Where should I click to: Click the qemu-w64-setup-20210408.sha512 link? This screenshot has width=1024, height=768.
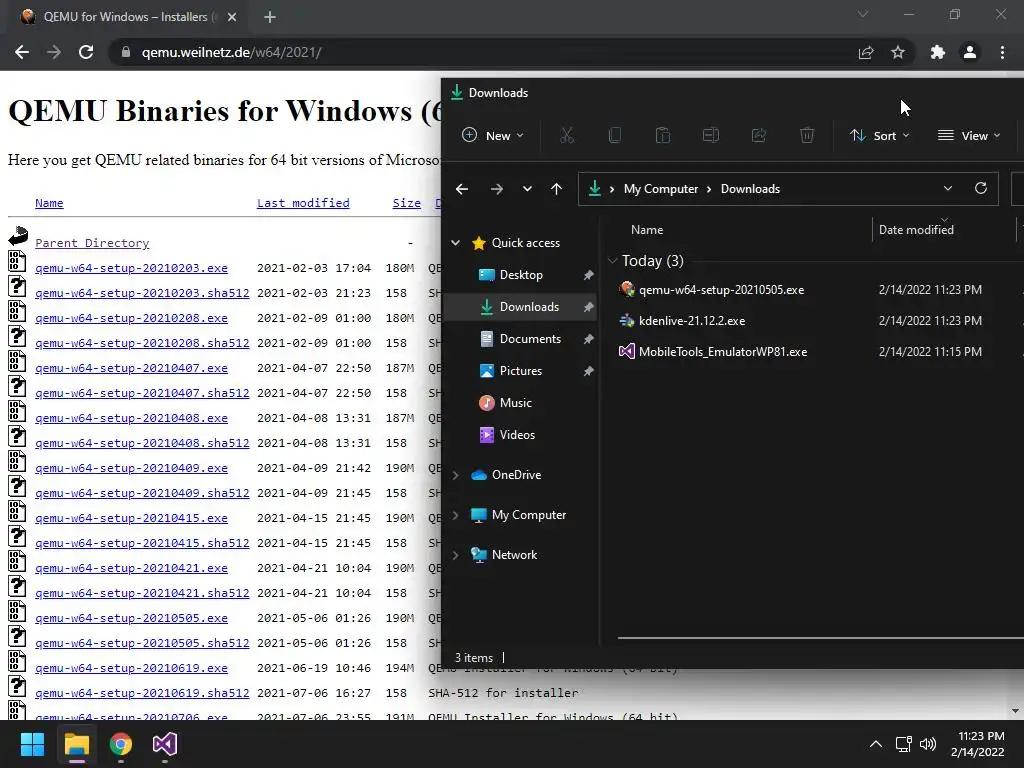click(x=142, y=443)
